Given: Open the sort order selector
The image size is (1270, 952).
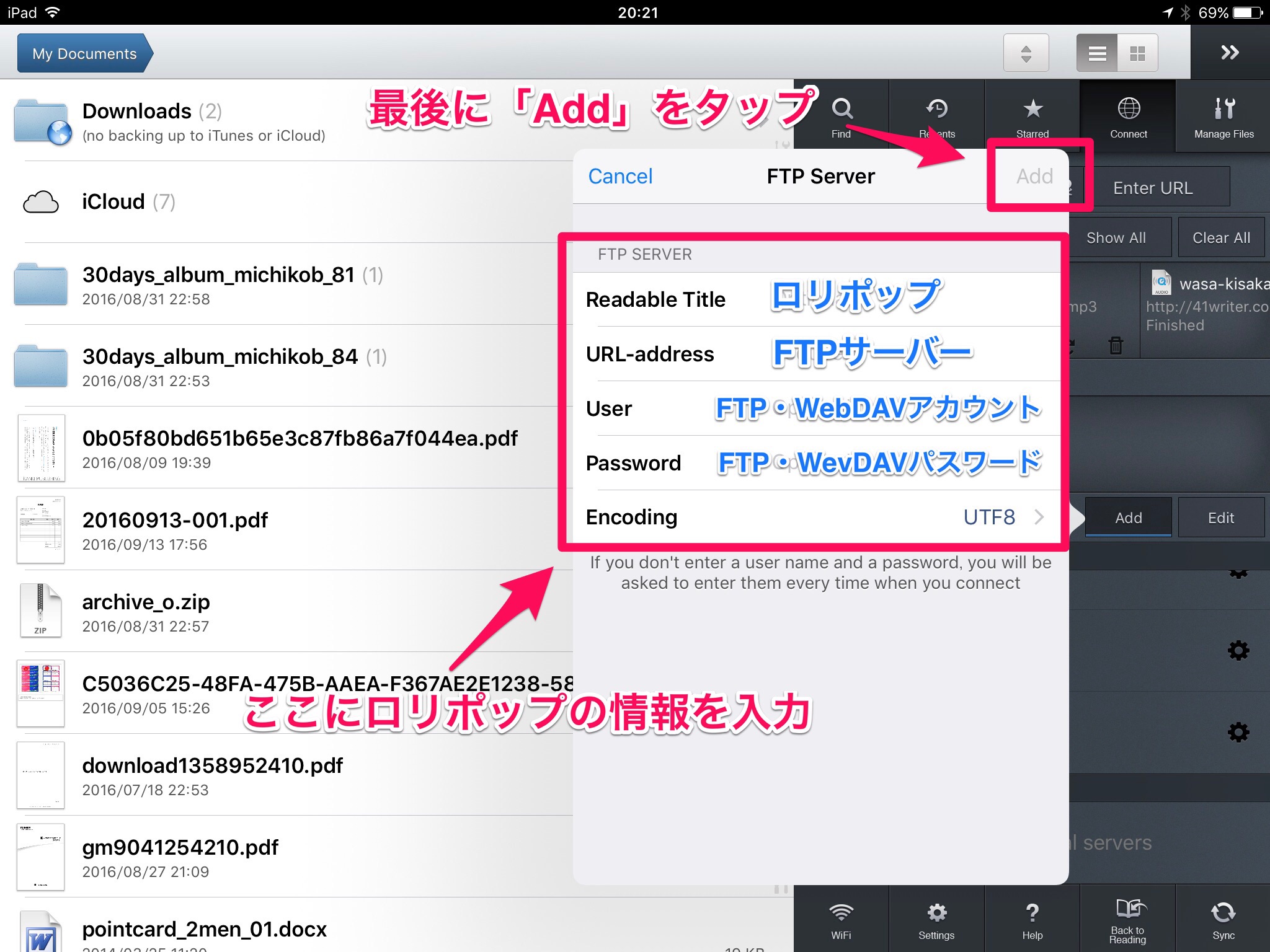Looking at the screenshot, I should pos(1026,53).
